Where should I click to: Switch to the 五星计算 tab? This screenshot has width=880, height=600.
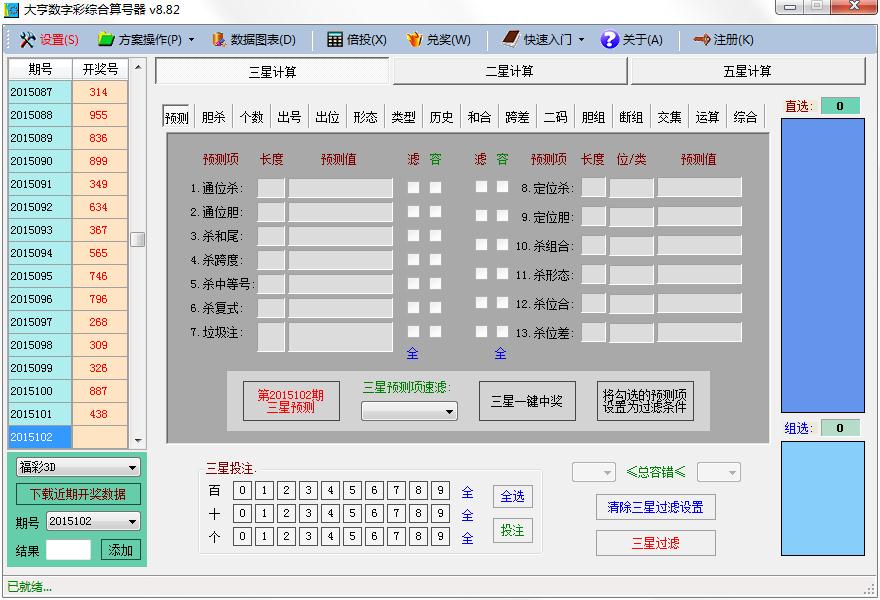click(x=747, y=71)
